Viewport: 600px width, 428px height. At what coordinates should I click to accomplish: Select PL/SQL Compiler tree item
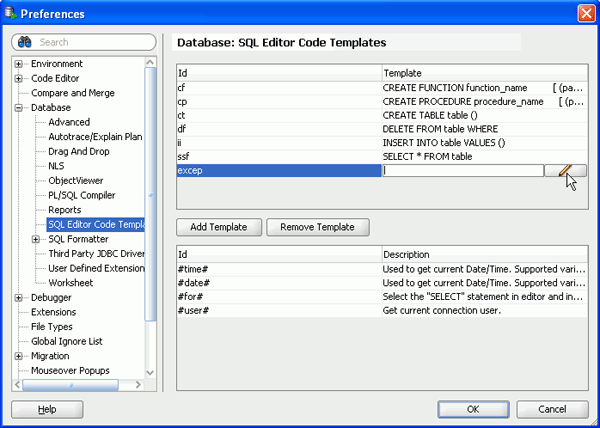pos(82,195)
